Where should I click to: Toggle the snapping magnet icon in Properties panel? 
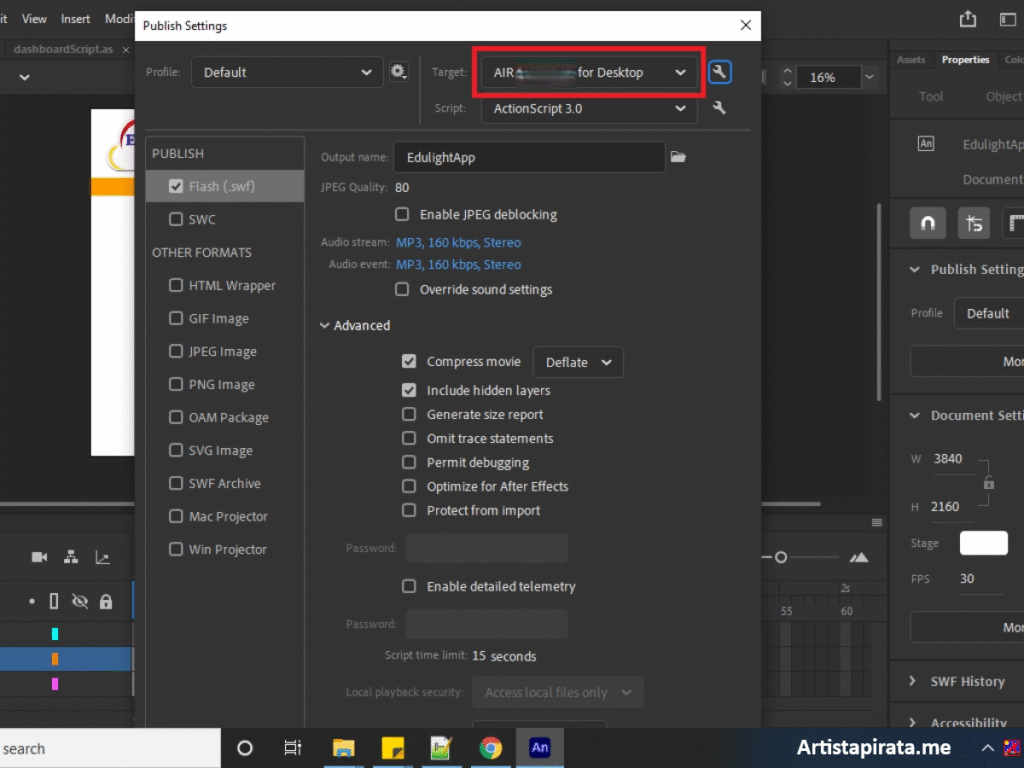tap(926, 223)
